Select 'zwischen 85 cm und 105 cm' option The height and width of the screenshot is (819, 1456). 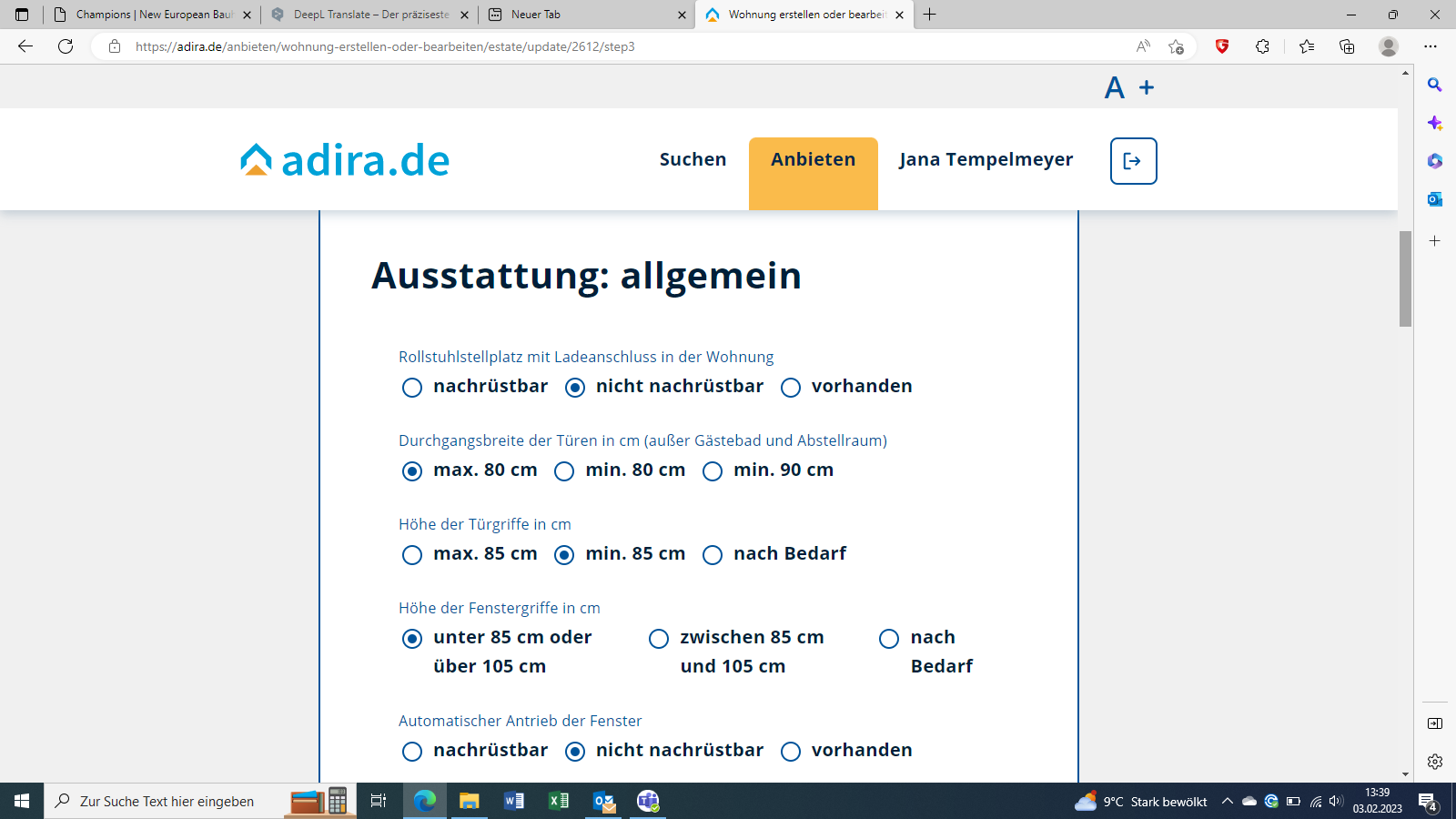click(659, 639)
